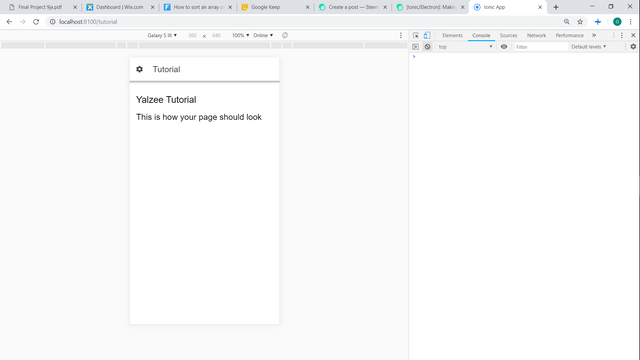The width and height of the screenshot is (640, 360).
Task: Click the device height field 640
Action: (216, 36)
